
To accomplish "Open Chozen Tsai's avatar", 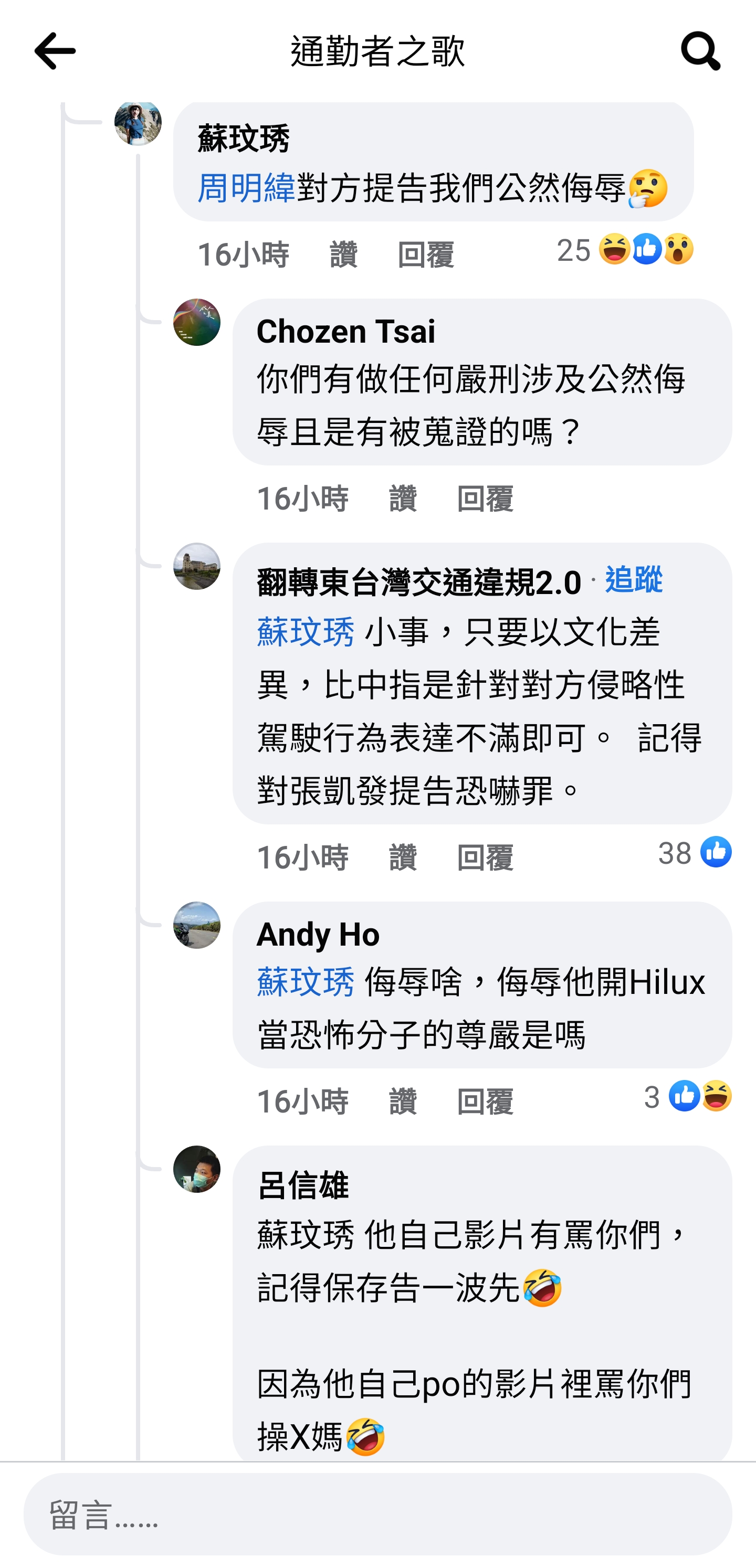I will coord(197,323).
